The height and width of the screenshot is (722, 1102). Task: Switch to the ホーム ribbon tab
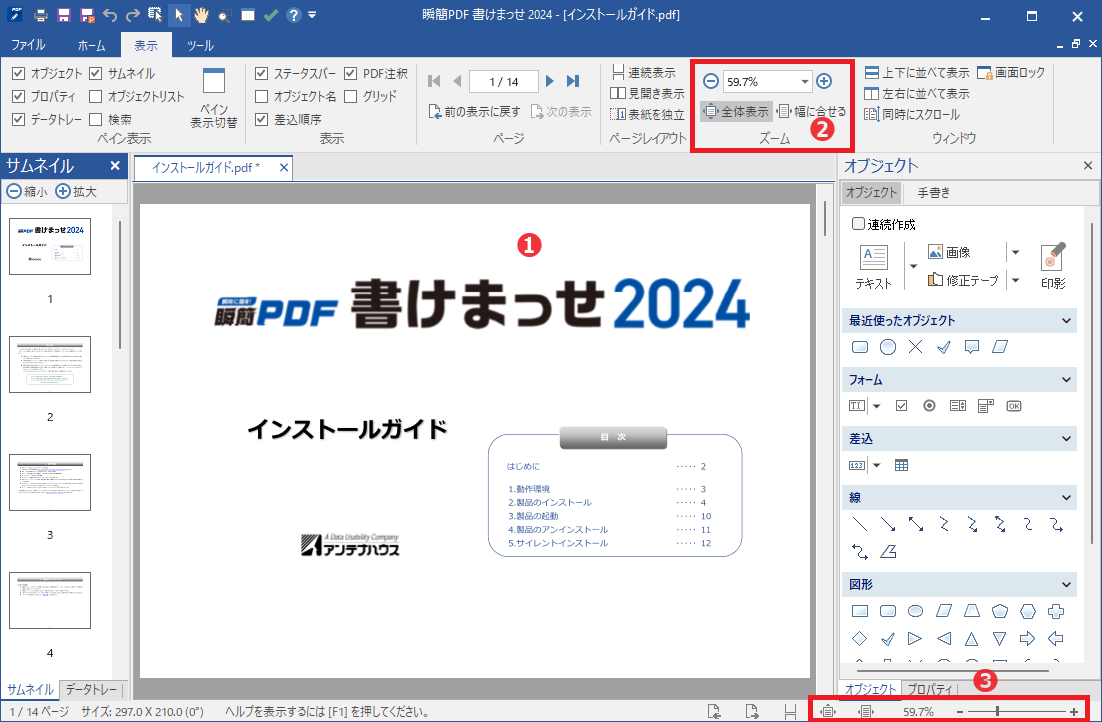91,45
